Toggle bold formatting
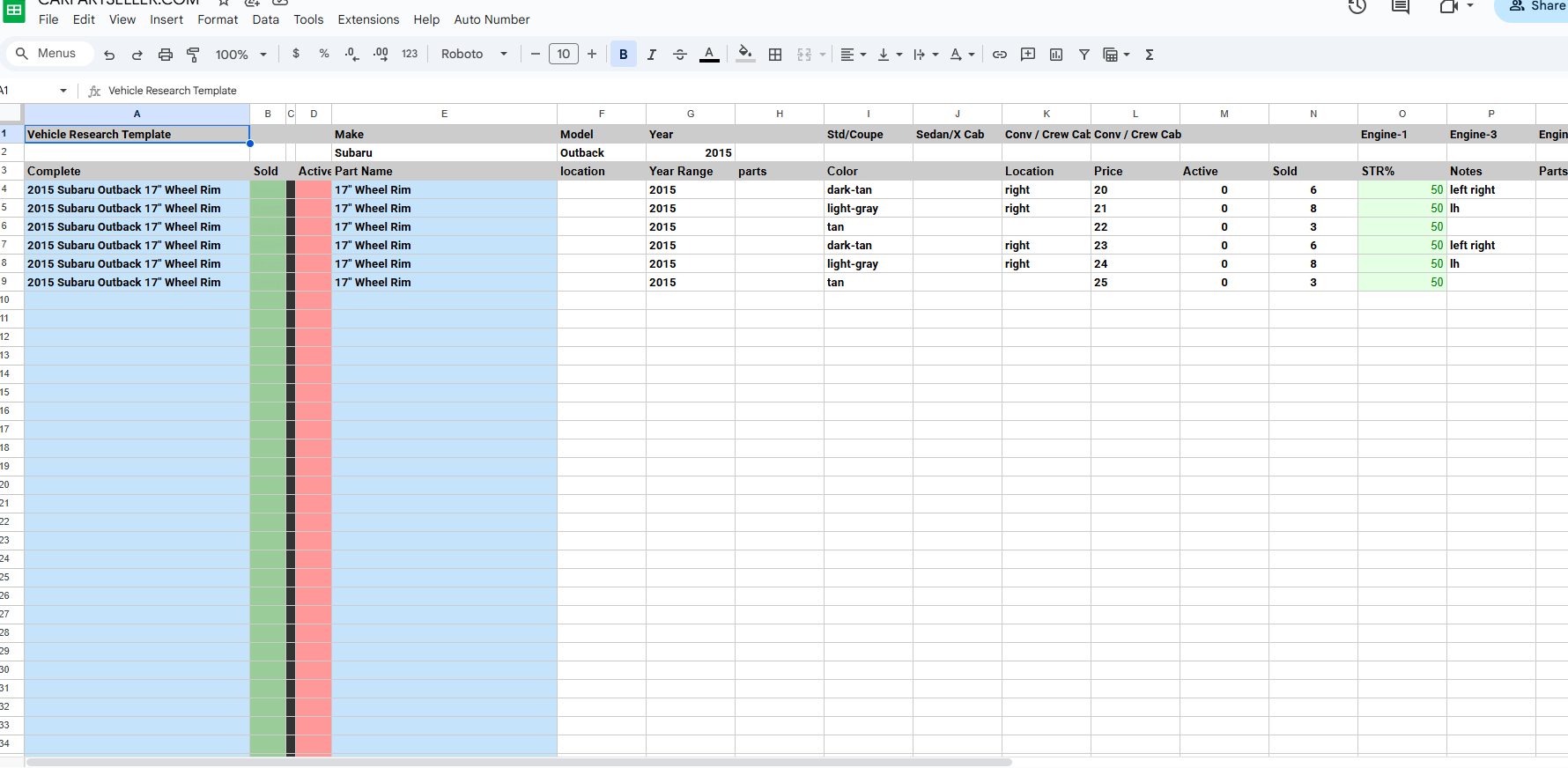Viewport: 1568px width, 768px height. 624,55
